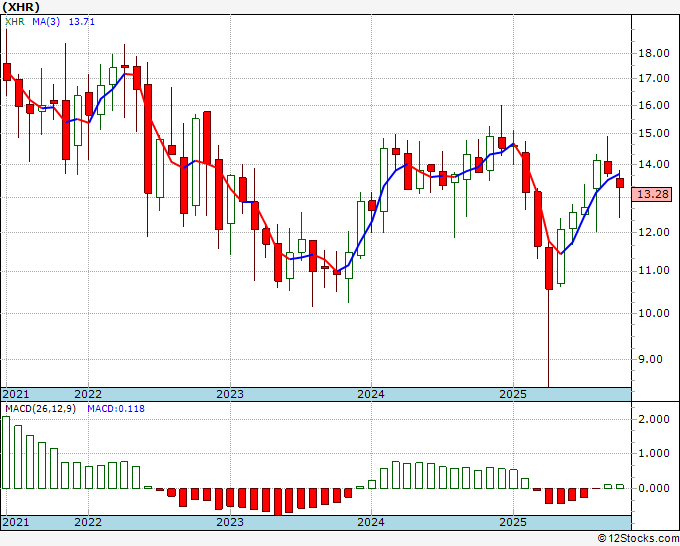Viewport: 680px width, 546px height.
Task: Click the 17.00 price axis label
Action: [x=654, y=78]
